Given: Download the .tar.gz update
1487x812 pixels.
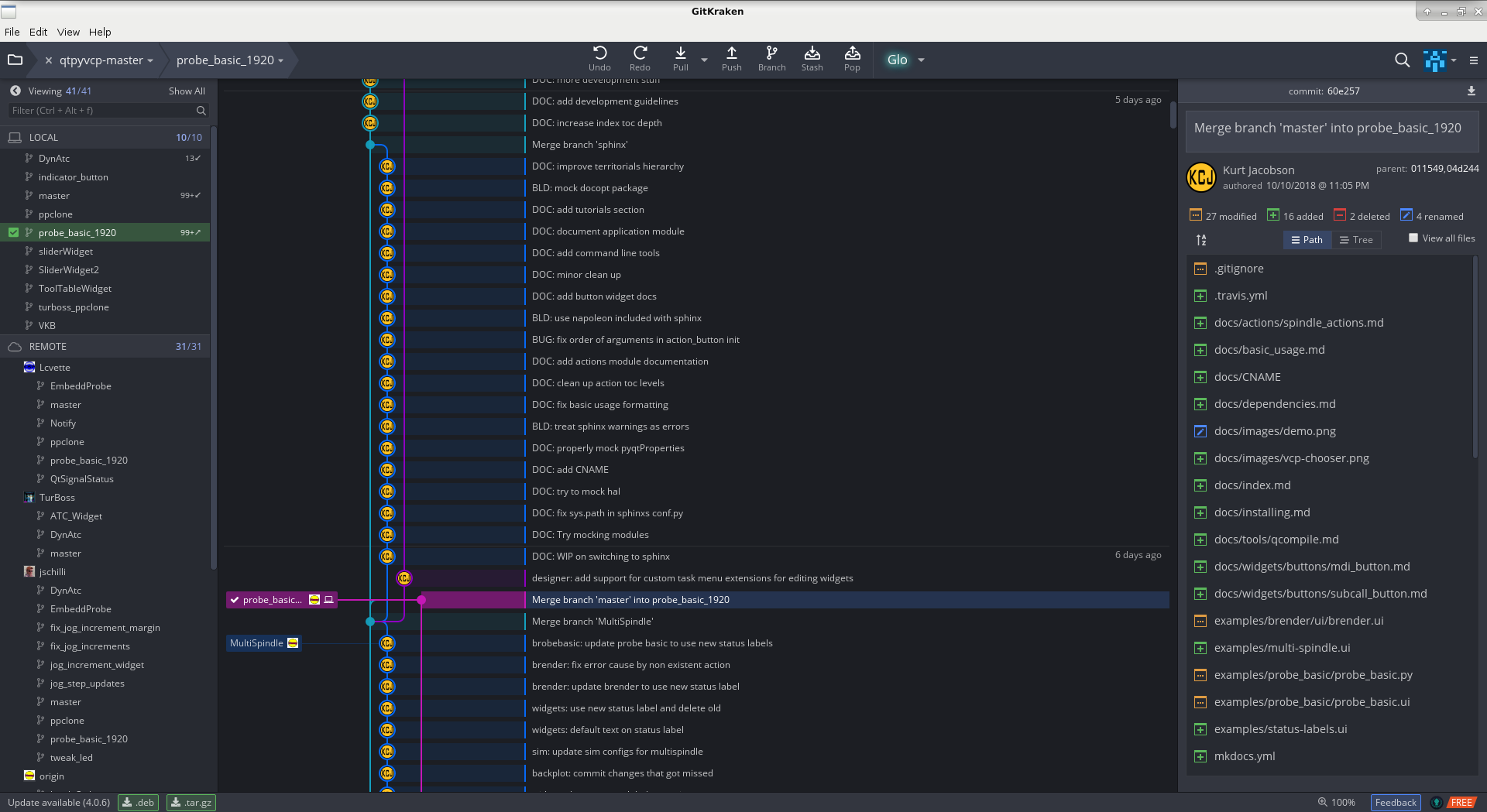Looking at the screenshot, I should (x=191, y=803).
